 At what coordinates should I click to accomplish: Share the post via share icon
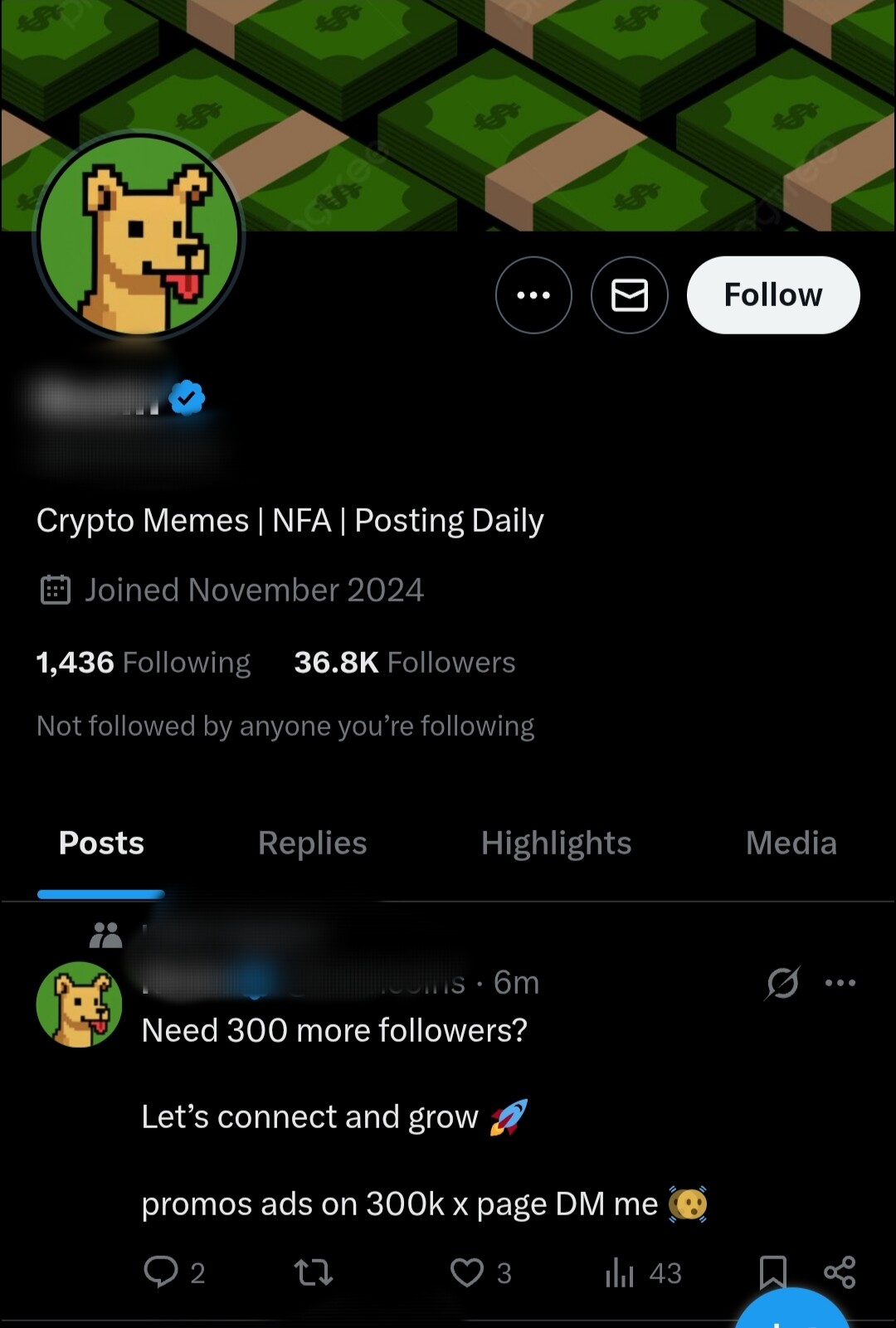840,1272
